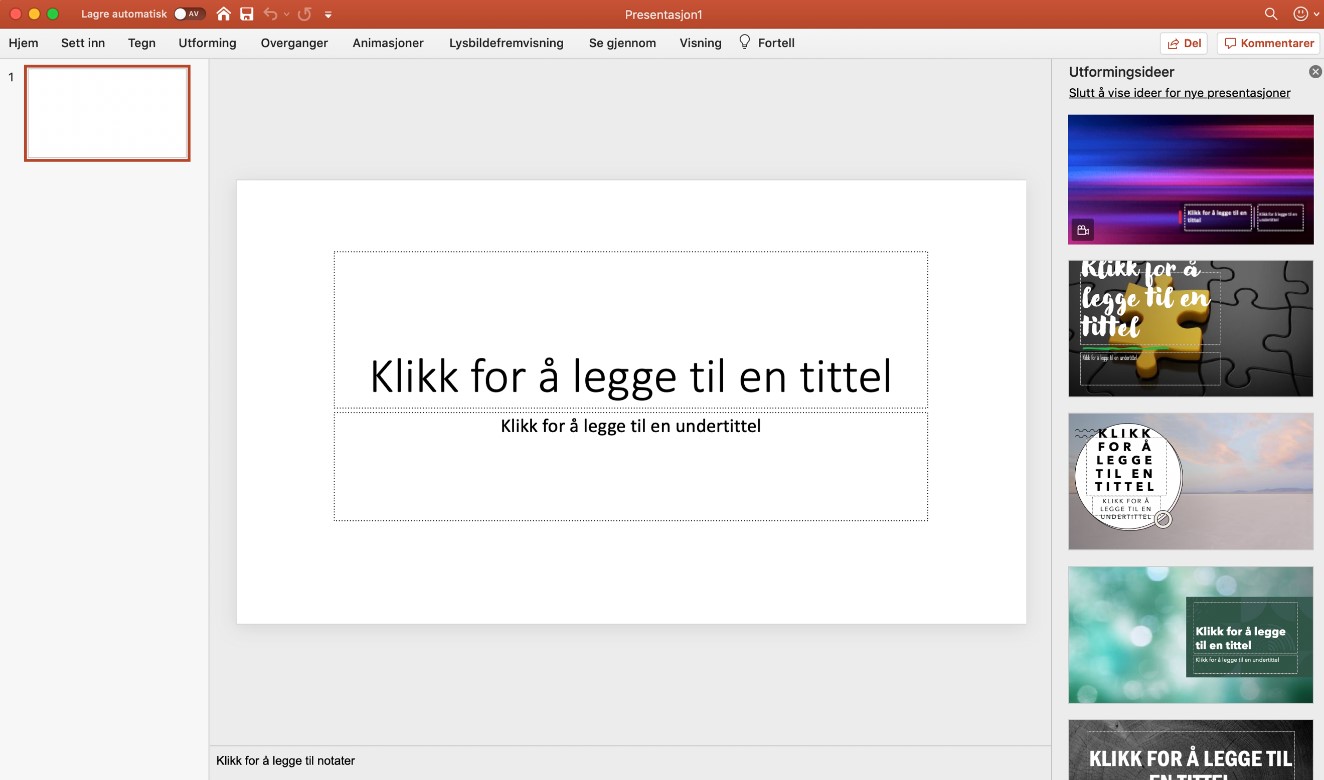Click the Presentasjon1 document title
The image size is (1324, 780).
663,15
